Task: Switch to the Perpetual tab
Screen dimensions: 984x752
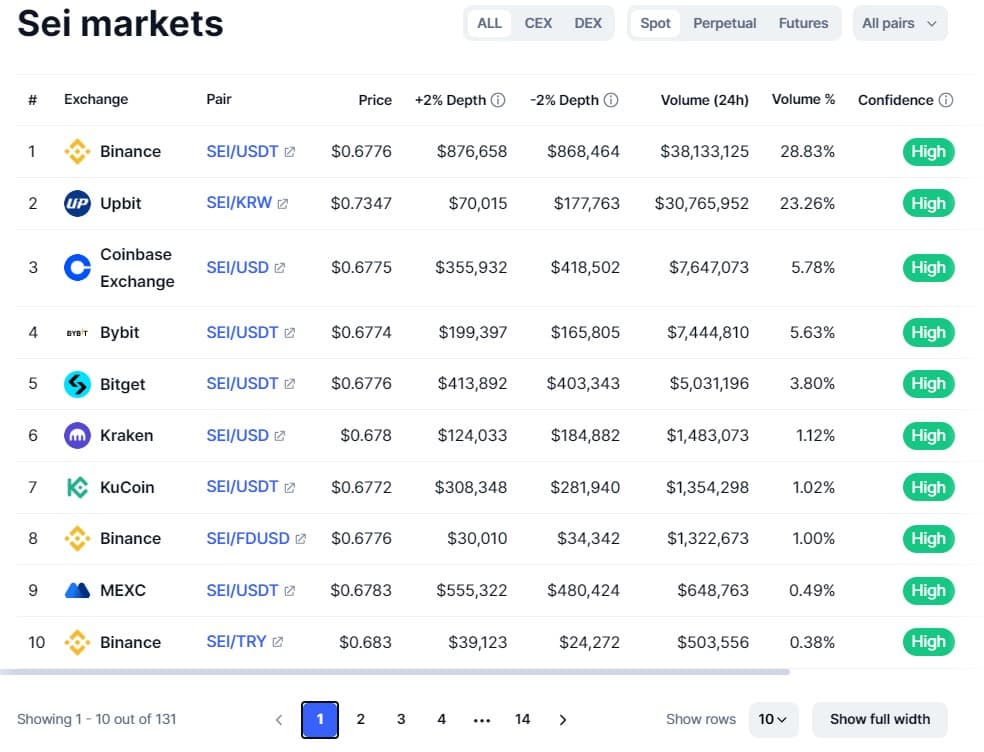Action: coord(725,23)
